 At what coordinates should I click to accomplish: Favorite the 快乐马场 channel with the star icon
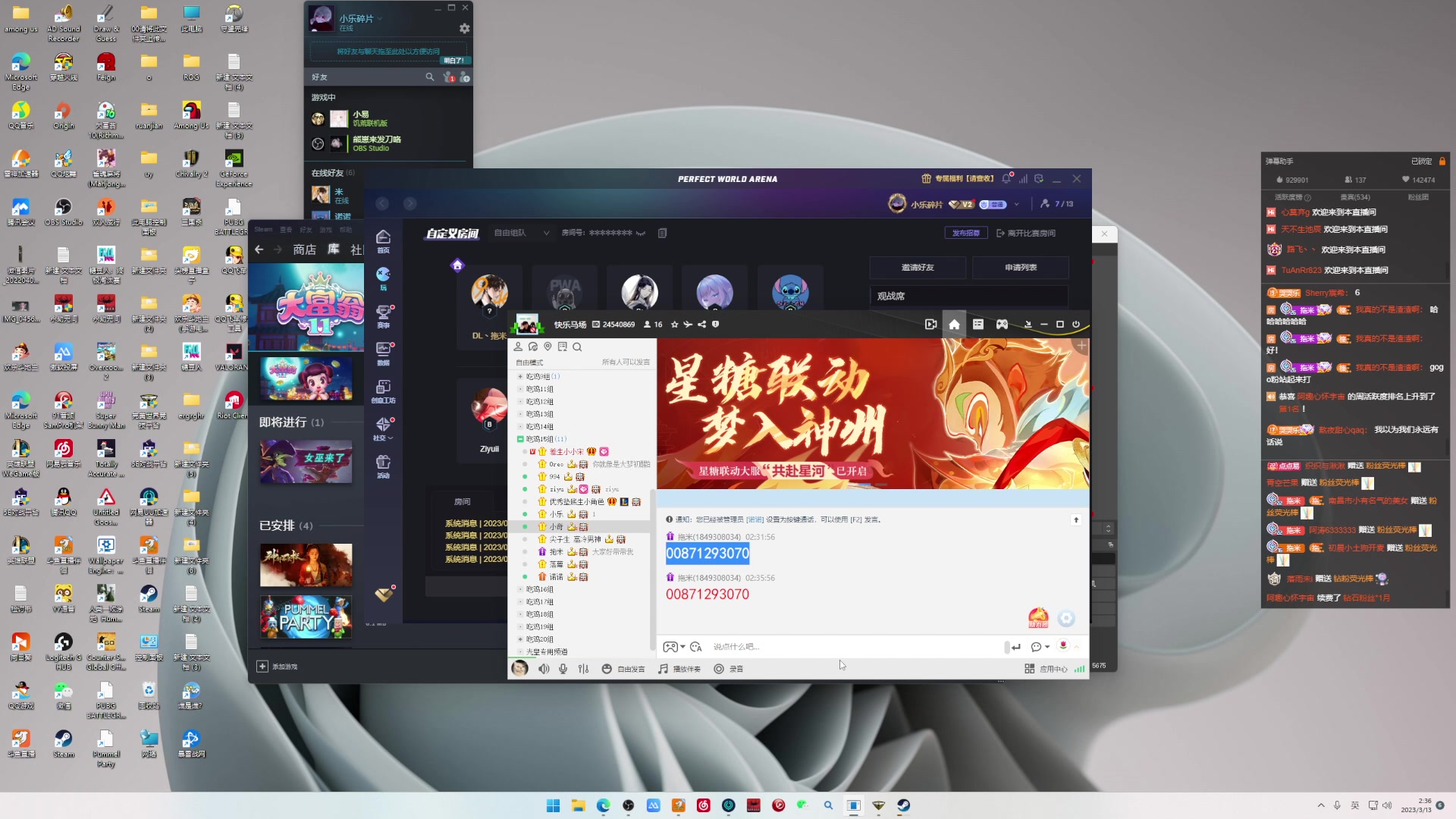point(674,325)
